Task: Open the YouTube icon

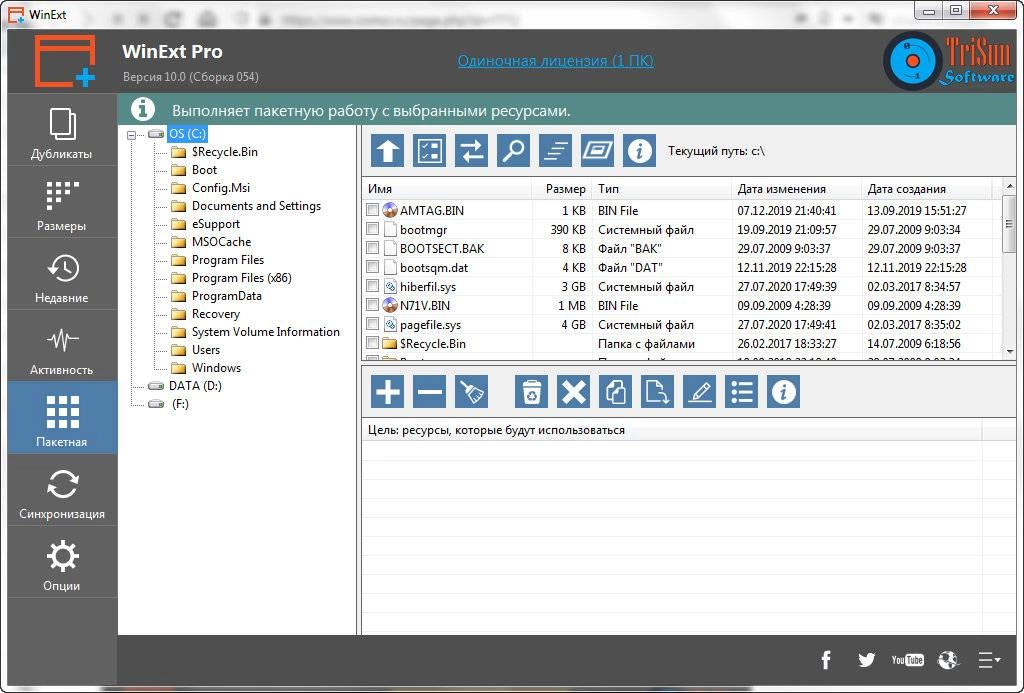Action: click(x=907, y=660)
